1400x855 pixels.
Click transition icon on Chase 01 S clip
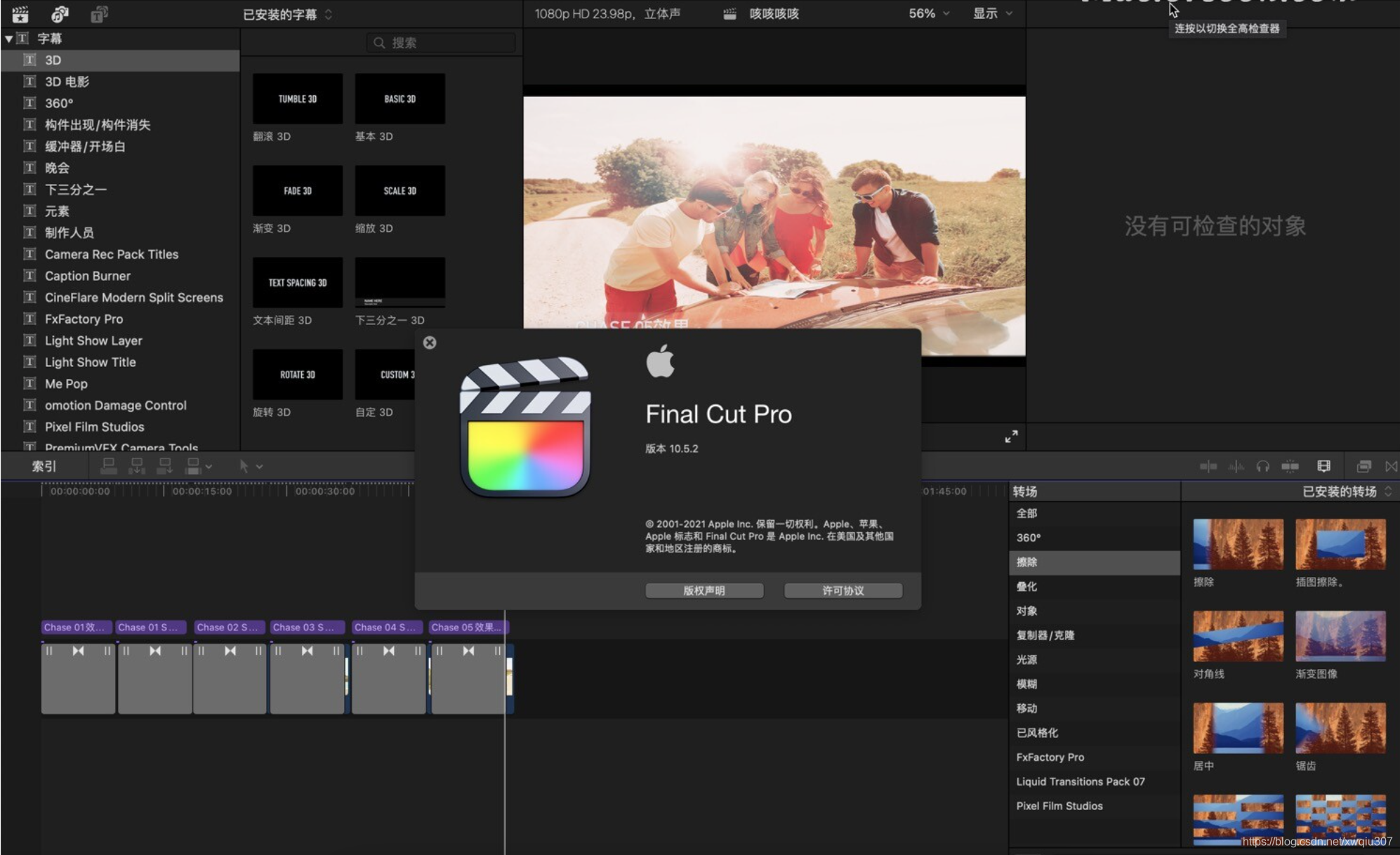pyautogui.click(x=155, y=651)
